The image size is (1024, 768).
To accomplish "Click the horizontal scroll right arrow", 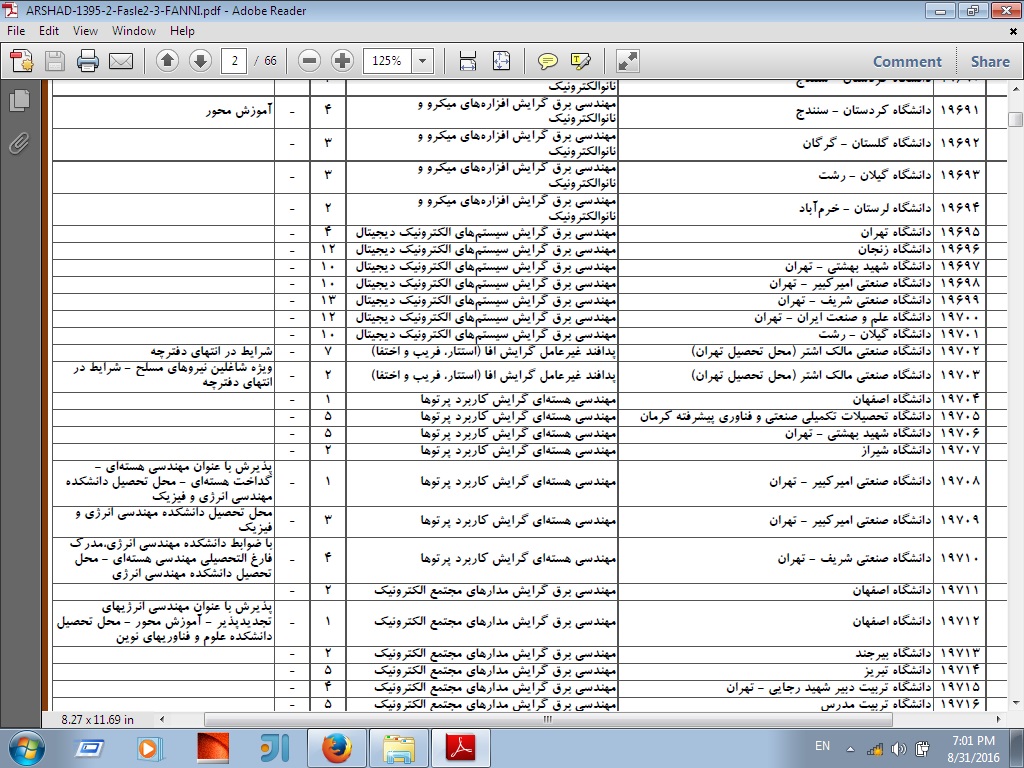I will tap(999, 719).
